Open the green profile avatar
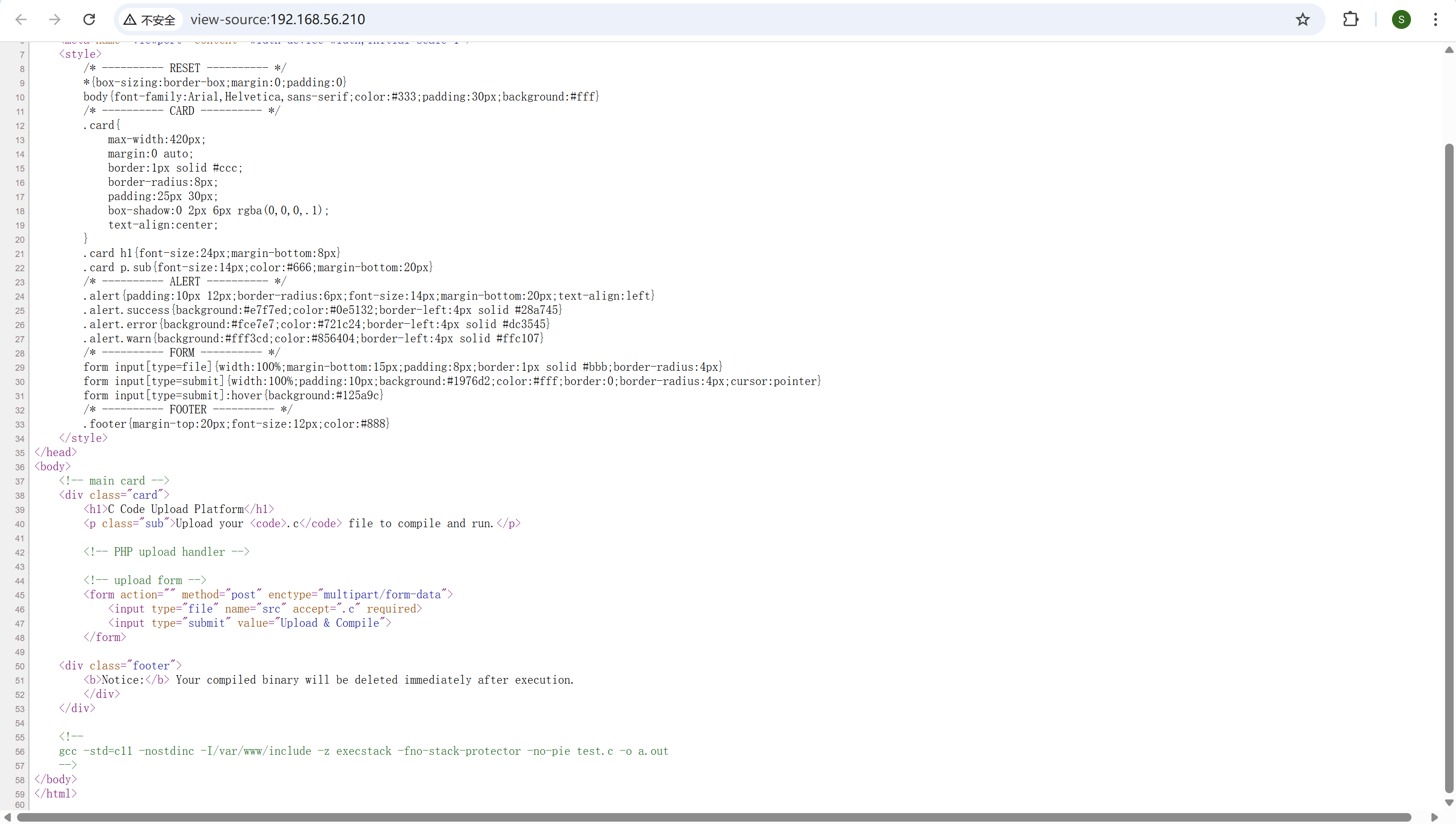The width and height of the screenshot is (1456, 824). coord(1401,20)
